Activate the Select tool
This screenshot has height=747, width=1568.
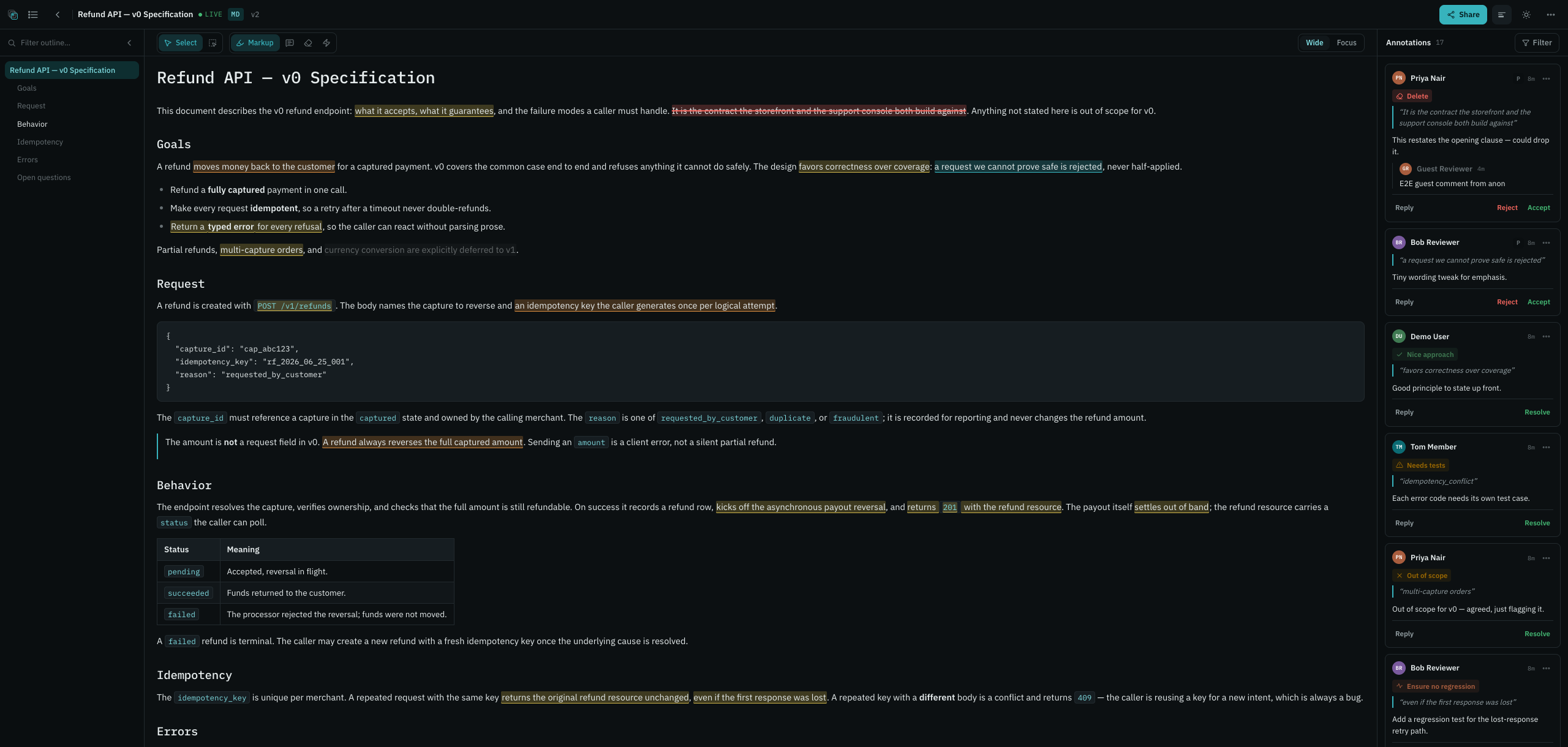point(181,43)
